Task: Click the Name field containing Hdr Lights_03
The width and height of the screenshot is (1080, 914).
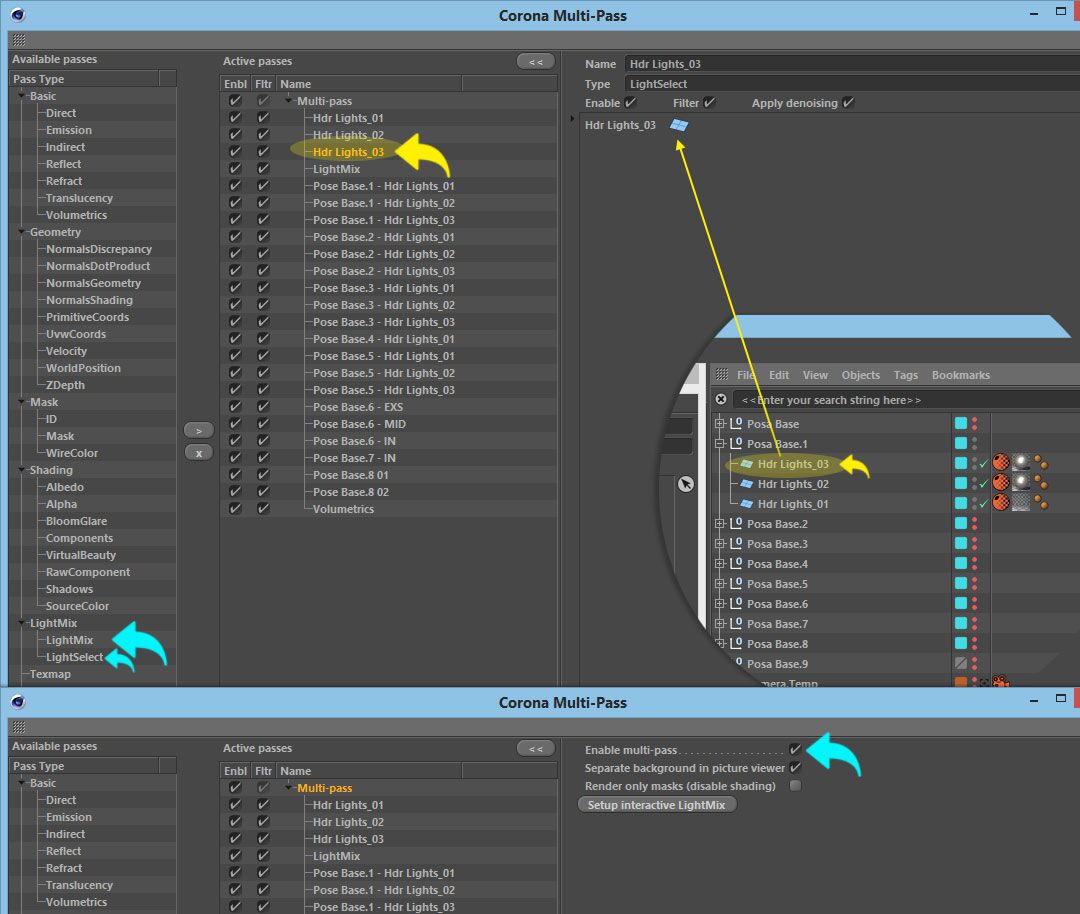Action: (x=852, y=63)
